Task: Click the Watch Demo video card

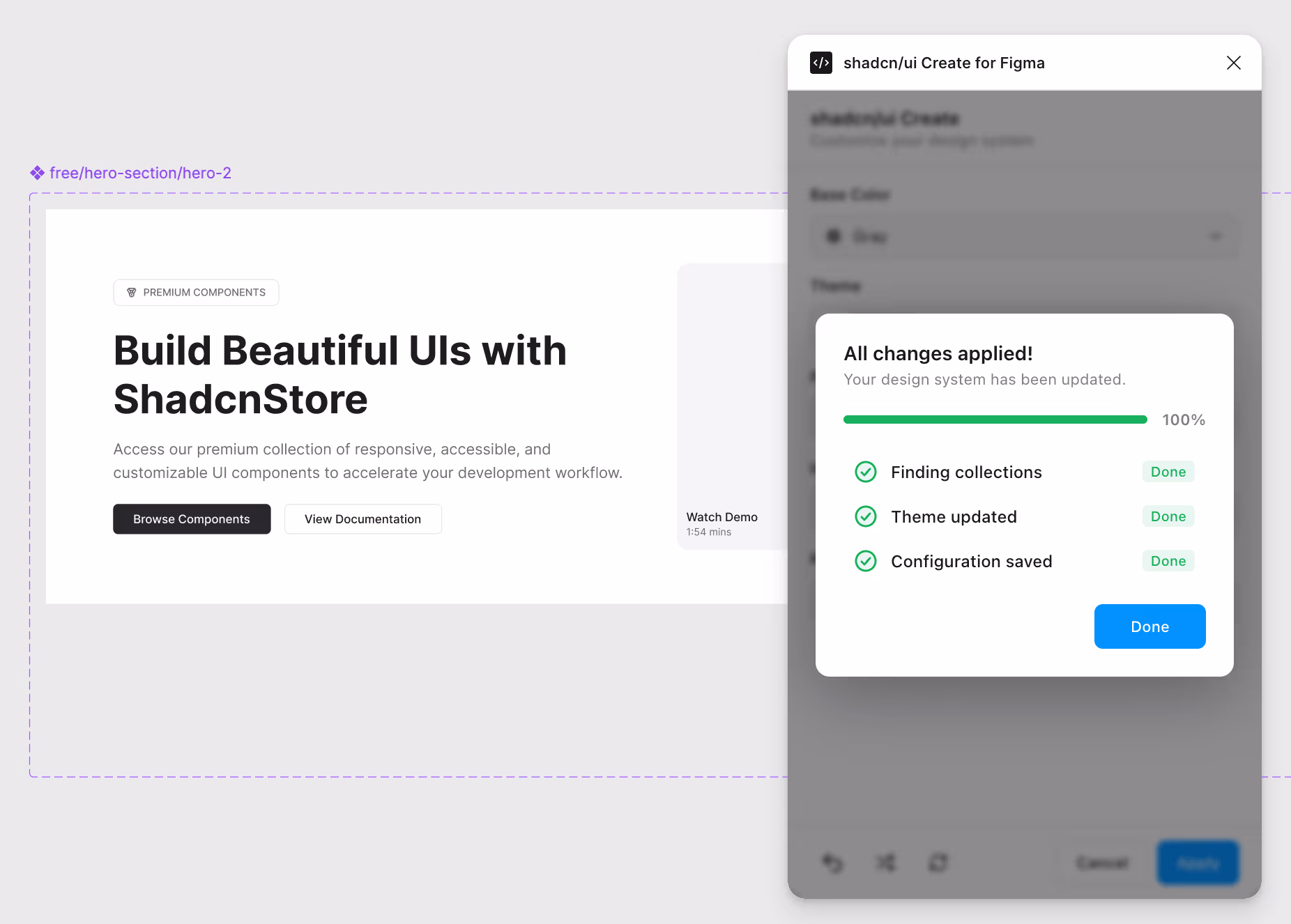Action: pos(732,406)
